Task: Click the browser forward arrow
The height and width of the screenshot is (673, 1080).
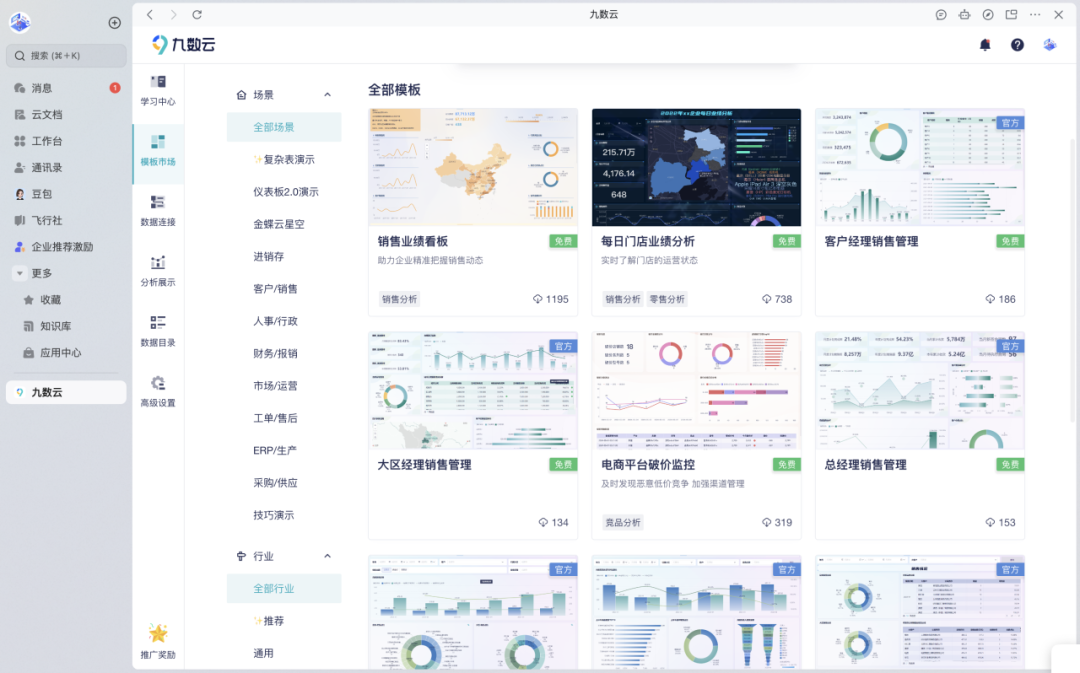Action: 173,14
